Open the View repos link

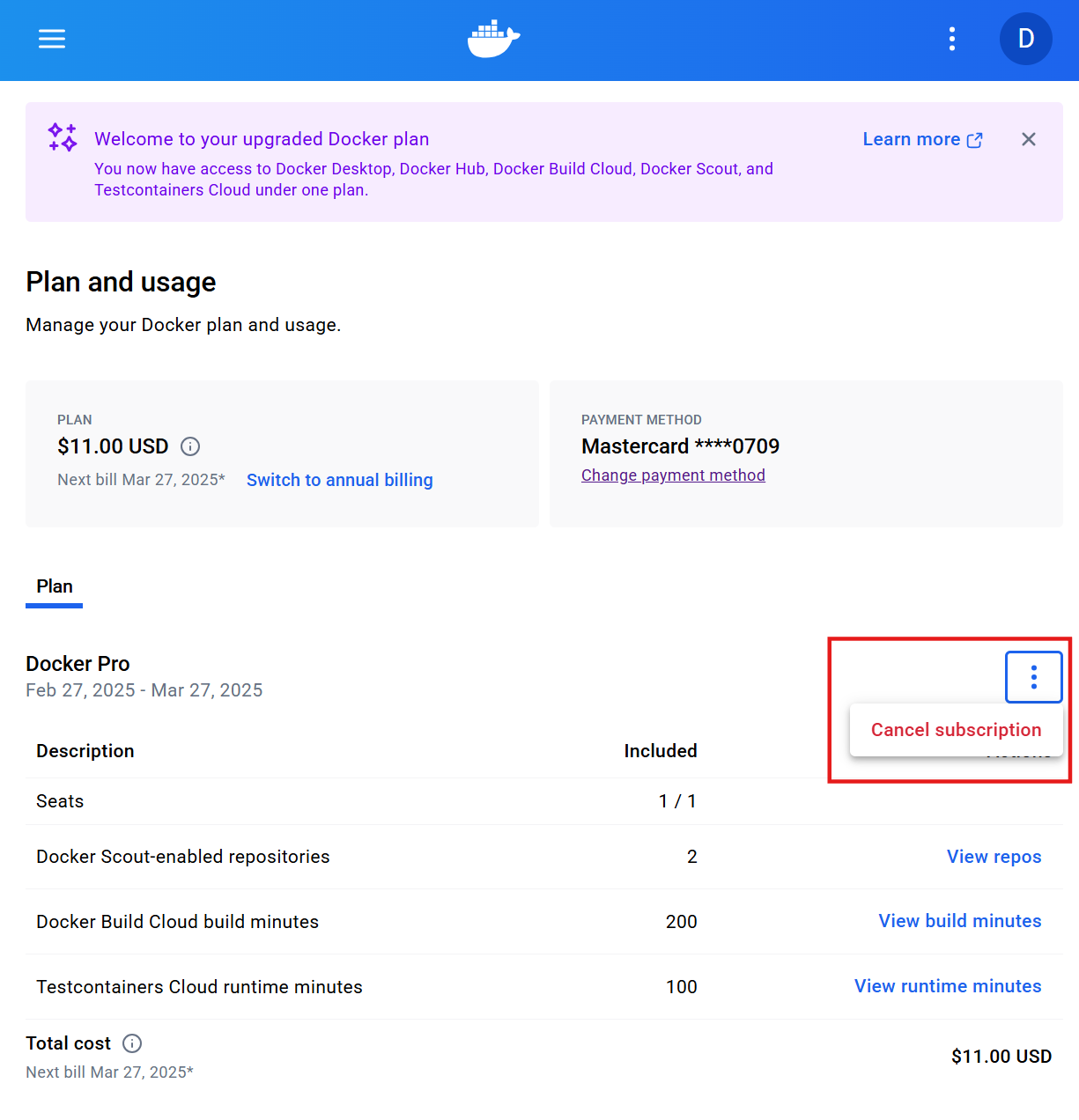pyautogui.click(x=994, y=857)
